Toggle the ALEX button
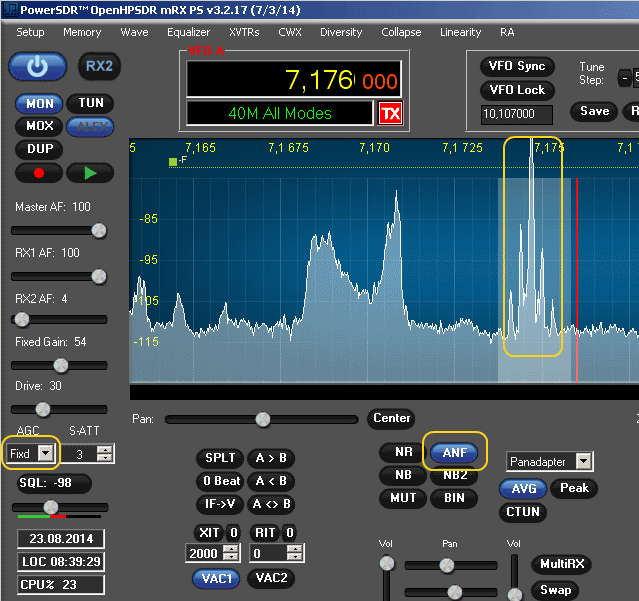Screen dimensions: 639x601 (x=90, y=127)
